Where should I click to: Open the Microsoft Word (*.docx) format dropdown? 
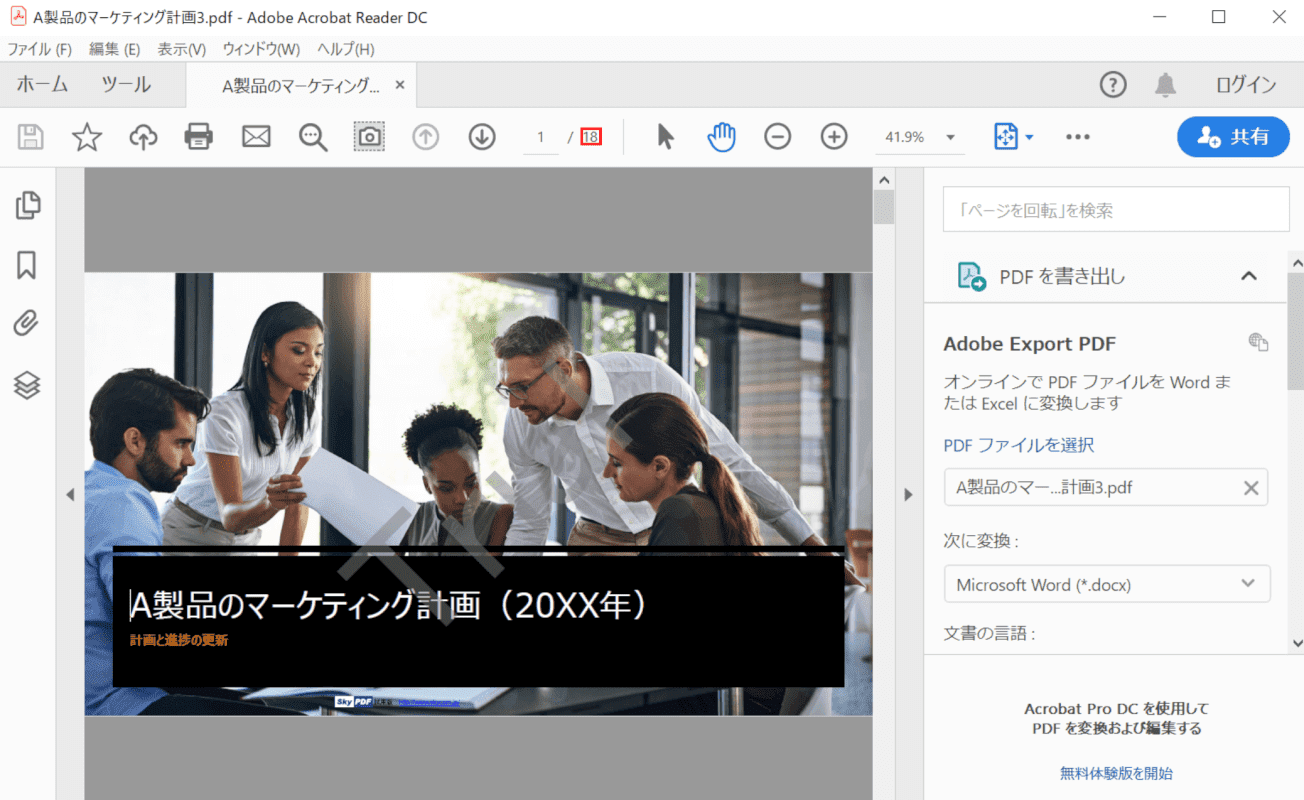[1107, 584]
